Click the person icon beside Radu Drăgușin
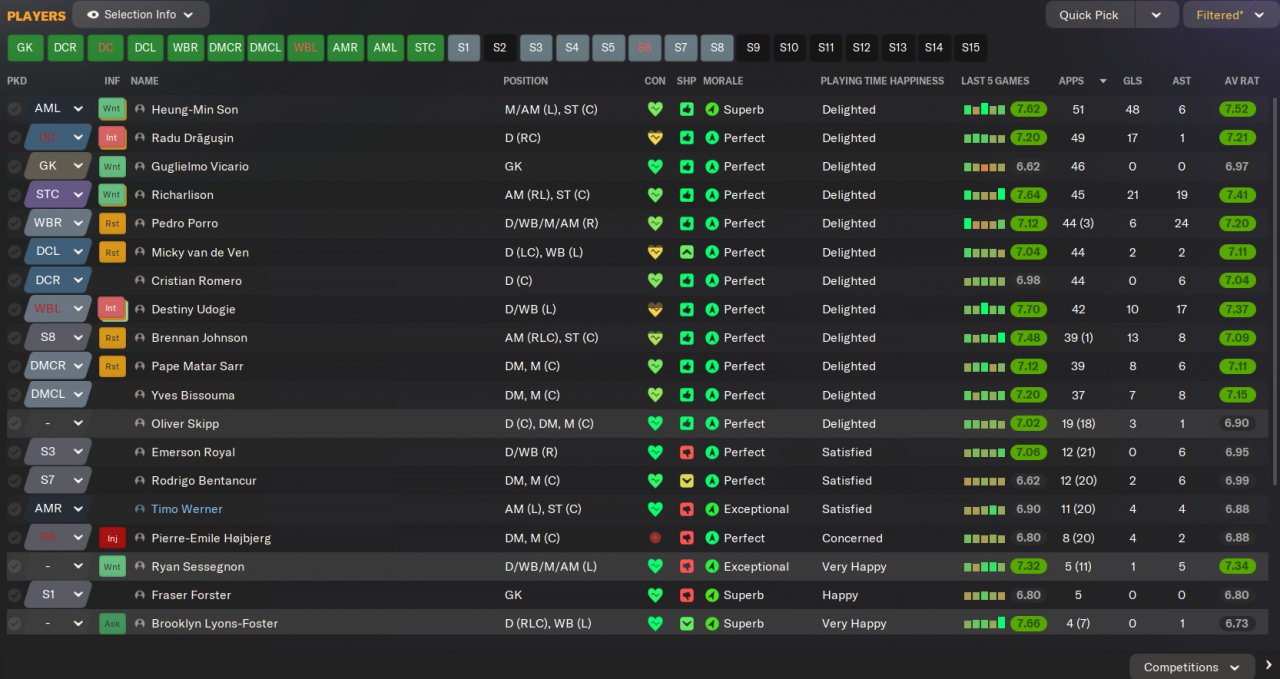Screen dimensions: 1280x679 pos(140,138)
